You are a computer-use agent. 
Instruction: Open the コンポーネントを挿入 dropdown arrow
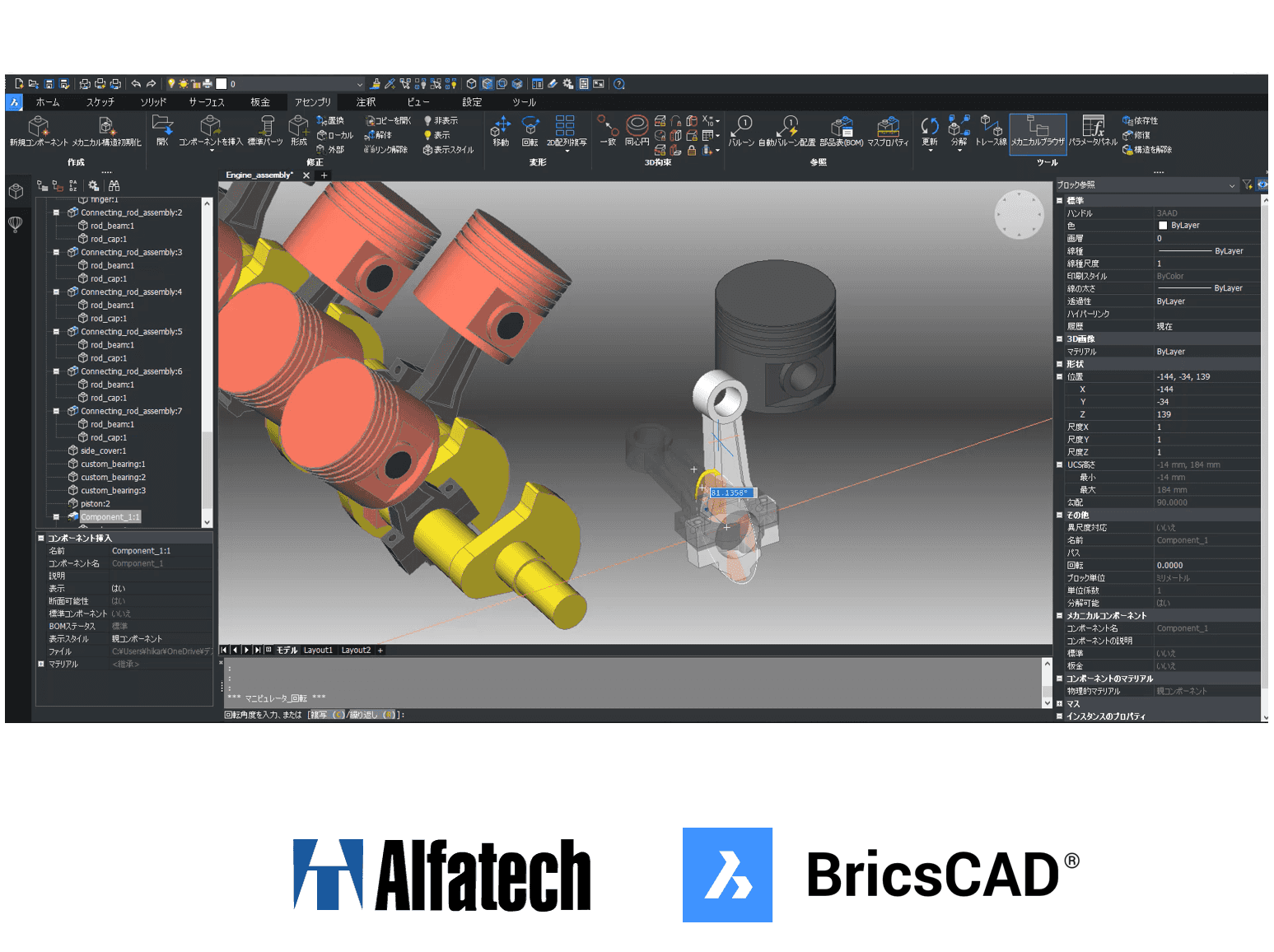211,151
